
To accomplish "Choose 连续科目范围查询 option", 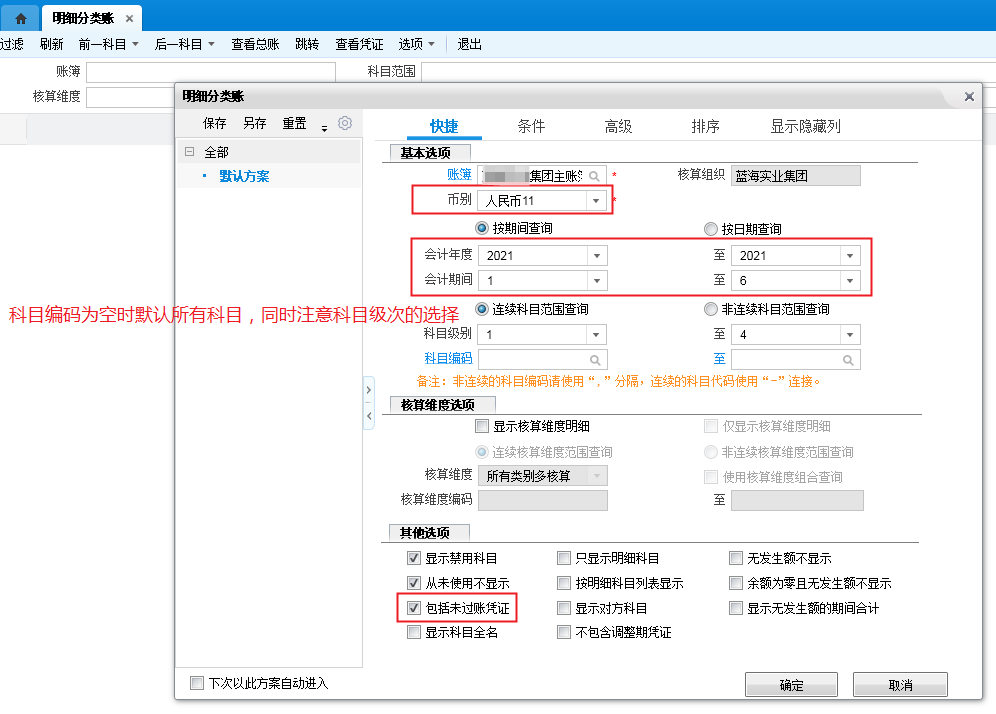I will coord(482,309).
